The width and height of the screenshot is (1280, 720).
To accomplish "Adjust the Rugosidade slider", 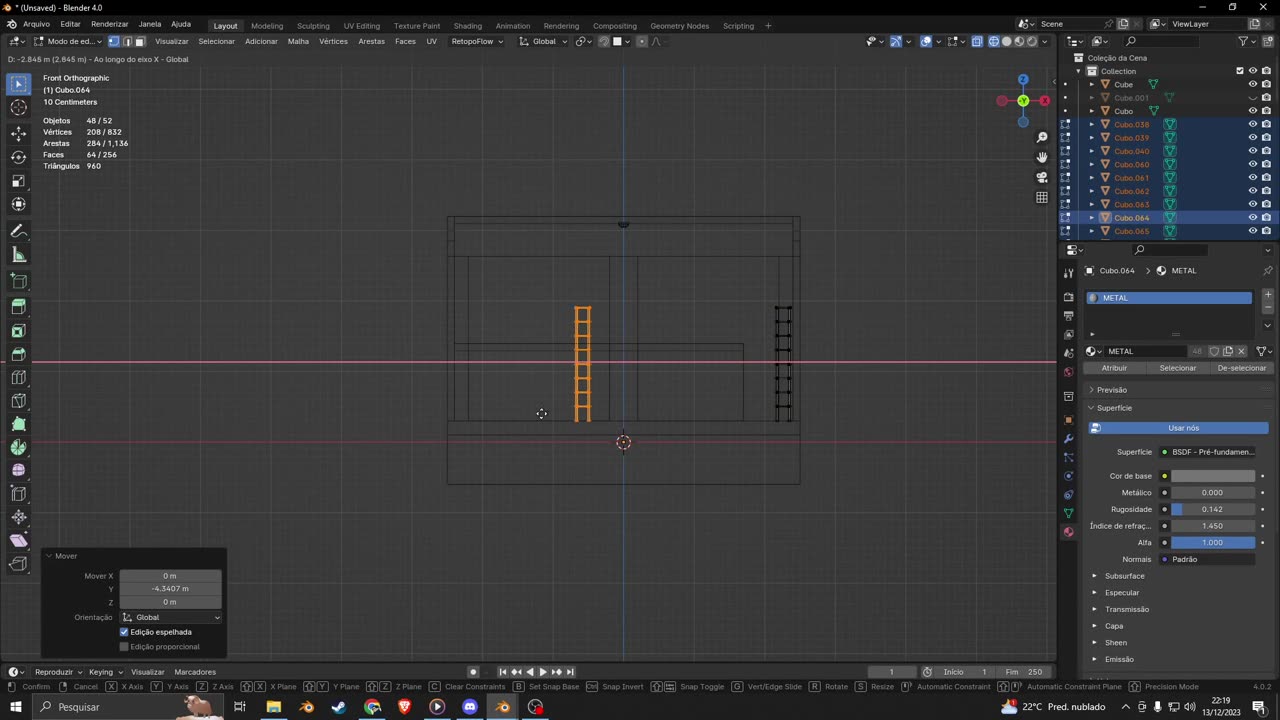I will click(x=1213, y=509).
